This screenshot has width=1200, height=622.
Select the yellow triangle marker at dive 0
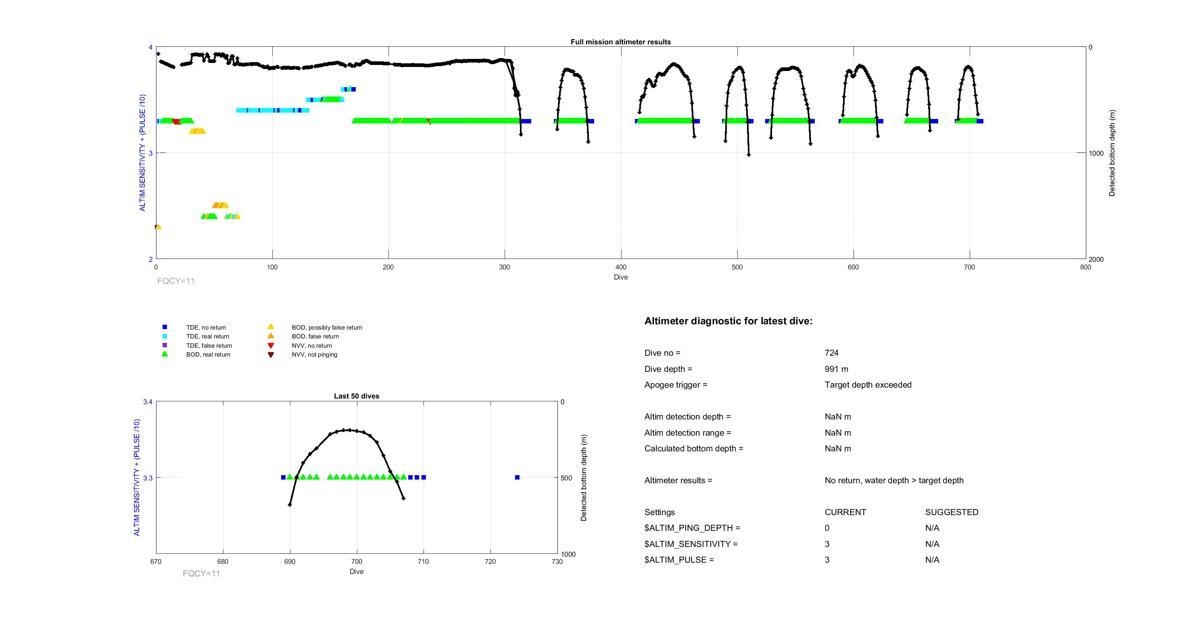point(157,227)
